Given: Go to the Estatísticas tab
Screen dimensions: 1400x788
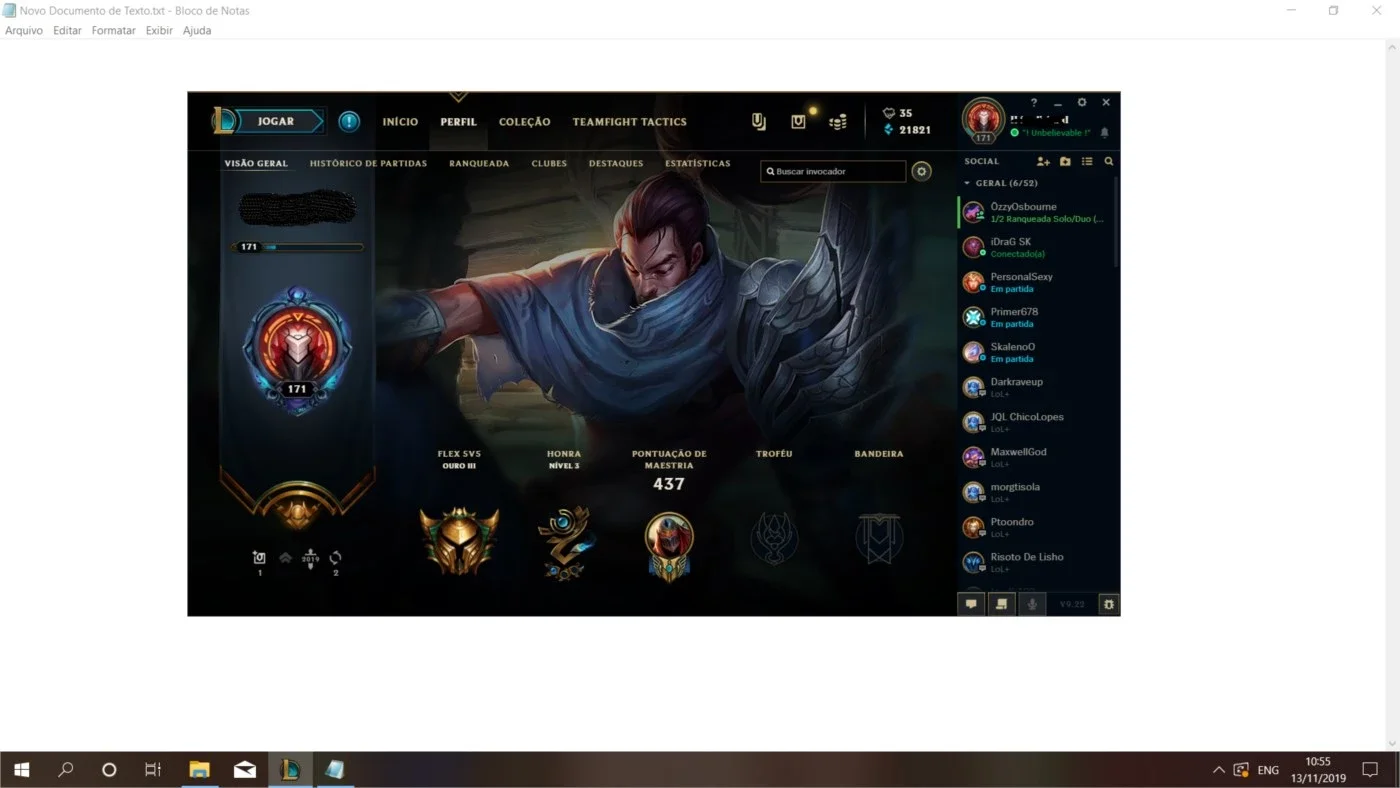Looking at the screenshot, I should [x=698, y=163].
